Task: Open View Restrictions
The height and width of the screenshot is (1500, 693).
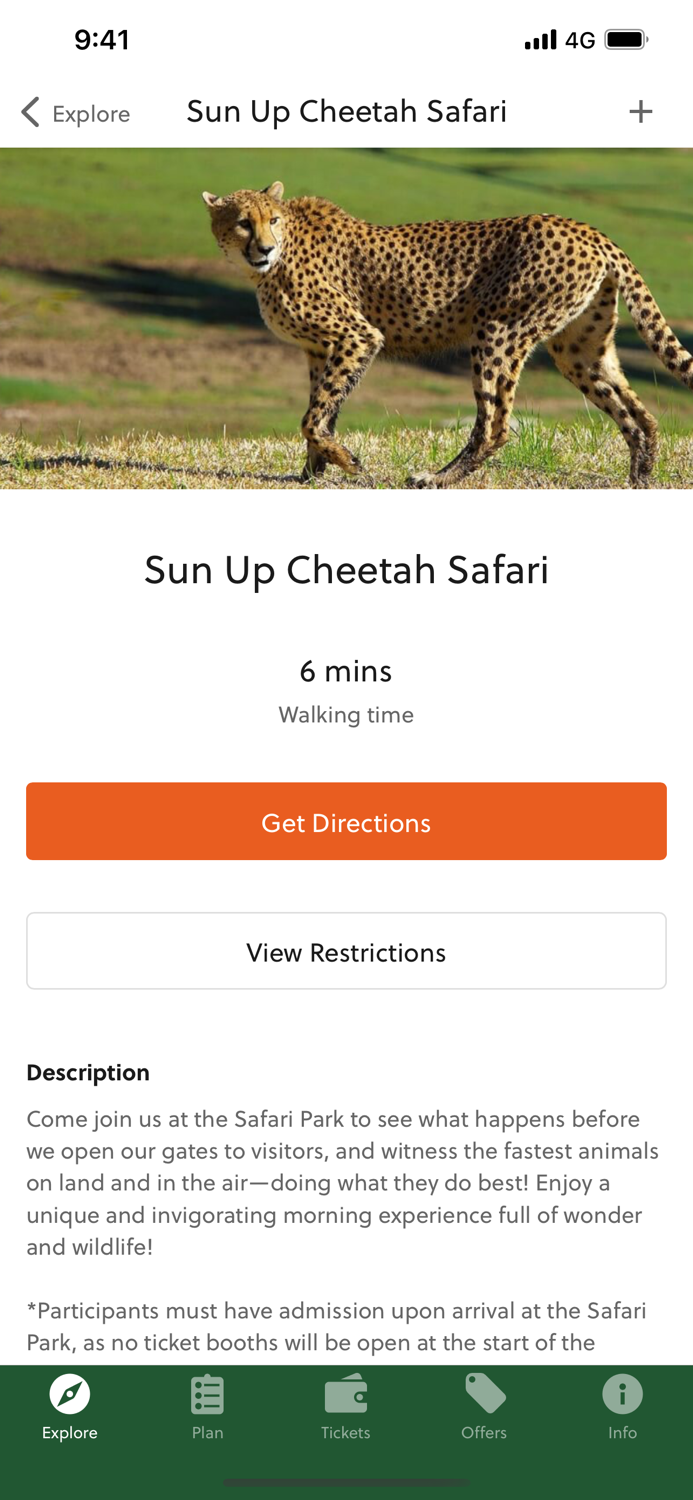Action: [x=346, y=951]
